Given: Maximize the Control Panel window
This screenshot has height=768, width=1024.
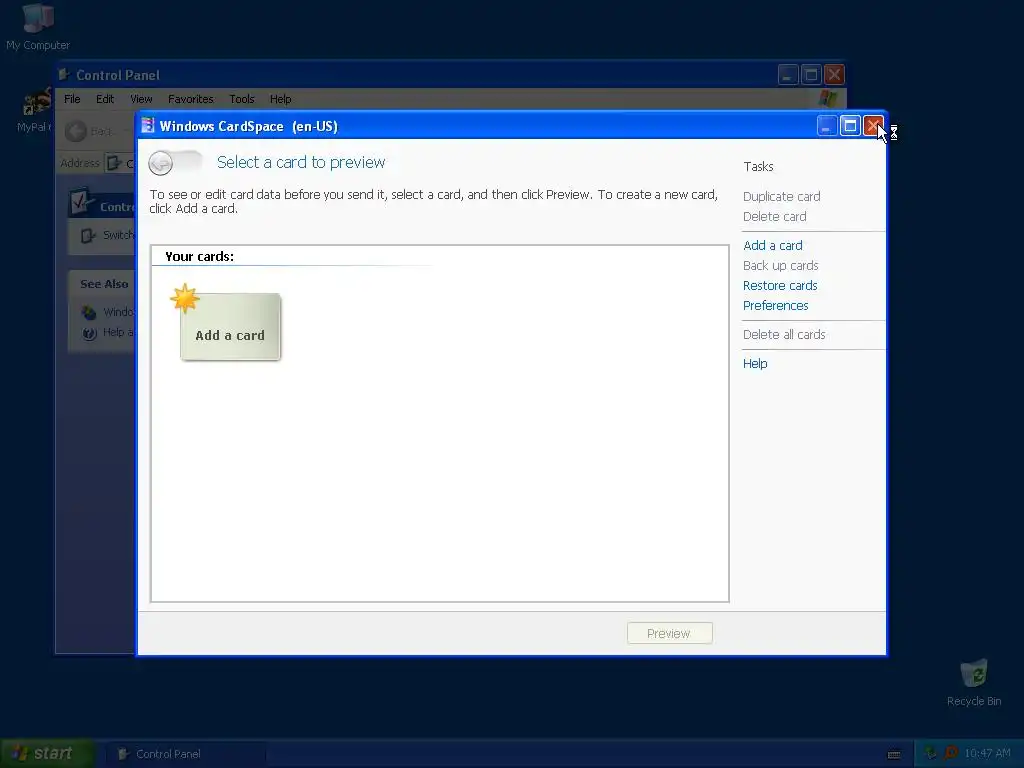Looking at the screenshot, I should (x=811, y=75).
